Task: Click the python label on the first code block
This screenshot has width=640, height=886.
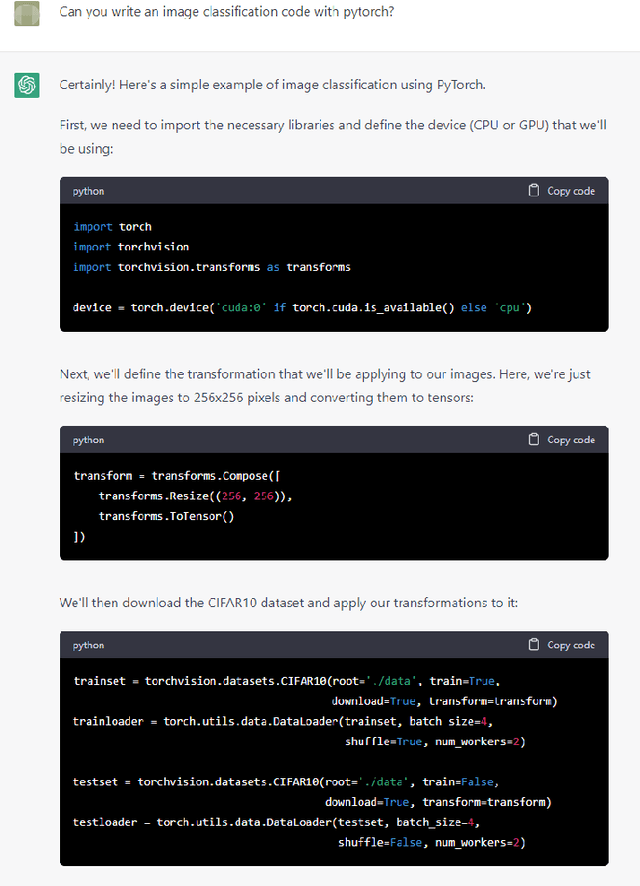Action: pos(88,191)
